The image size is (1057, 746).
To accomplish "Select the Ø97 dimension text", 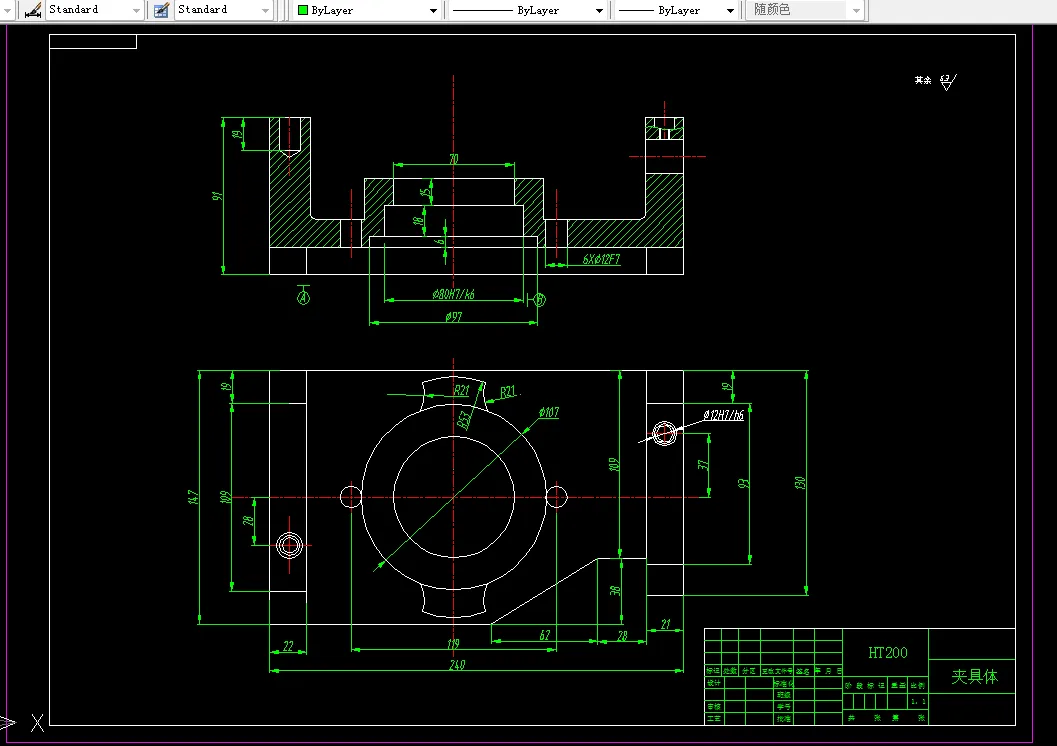I will (454, 317).
